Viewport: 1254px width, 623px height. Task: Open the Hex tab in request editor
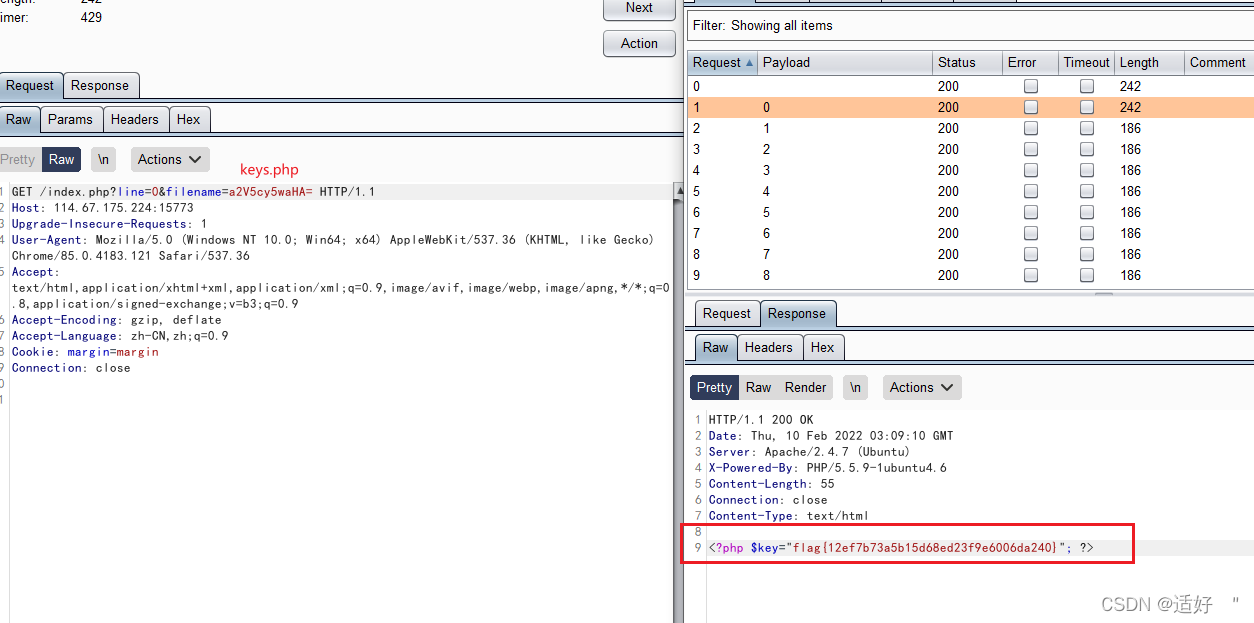[x=189, y=120]
